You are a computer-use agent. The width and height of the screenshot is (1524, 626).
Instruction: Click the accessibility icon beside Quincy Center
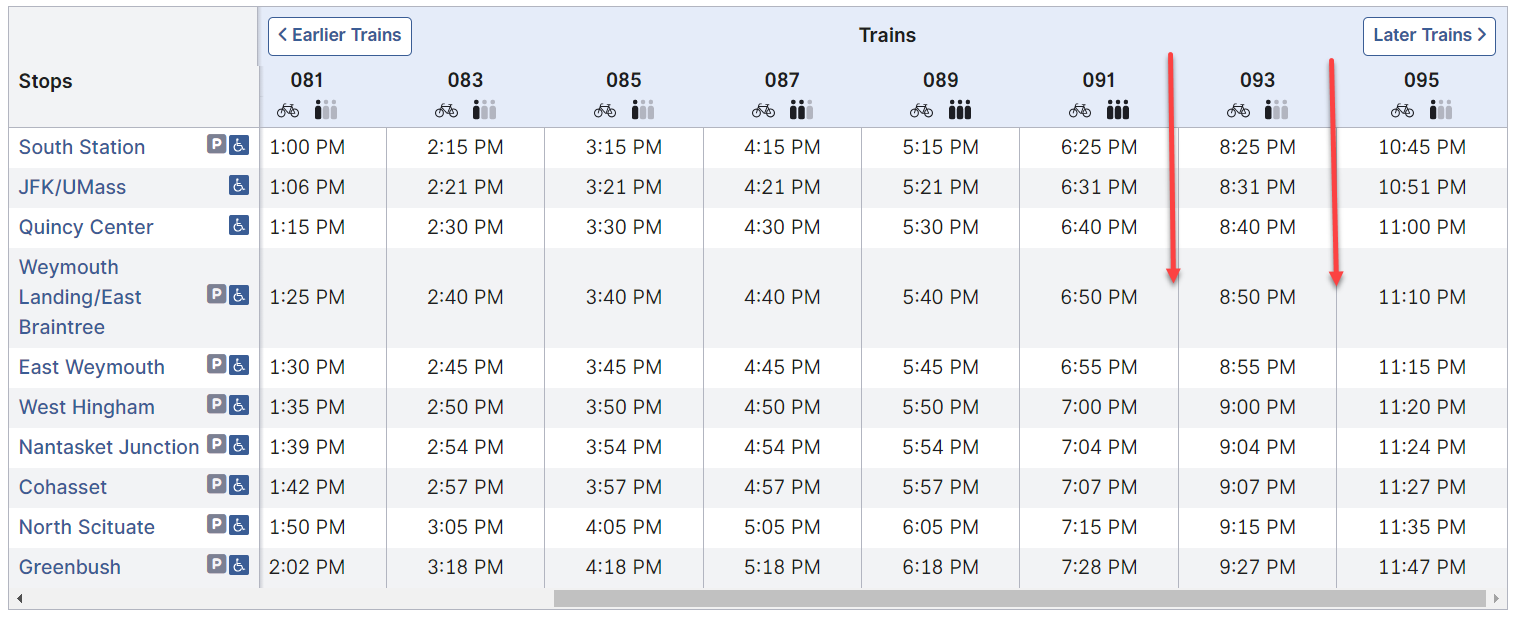point(239,225)
